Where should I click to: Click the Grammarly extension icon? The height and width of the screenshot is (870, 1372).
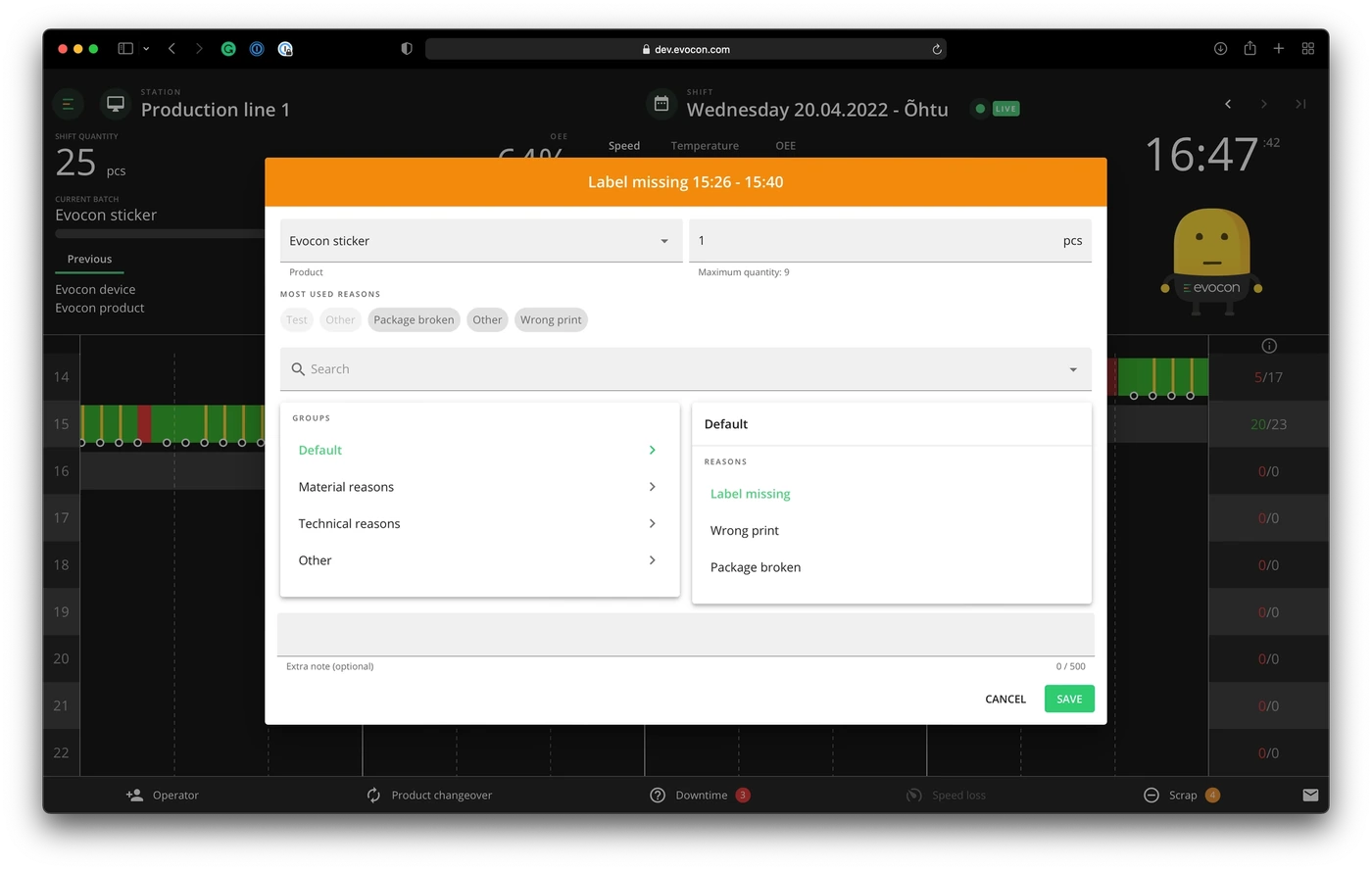coord(228,48)
